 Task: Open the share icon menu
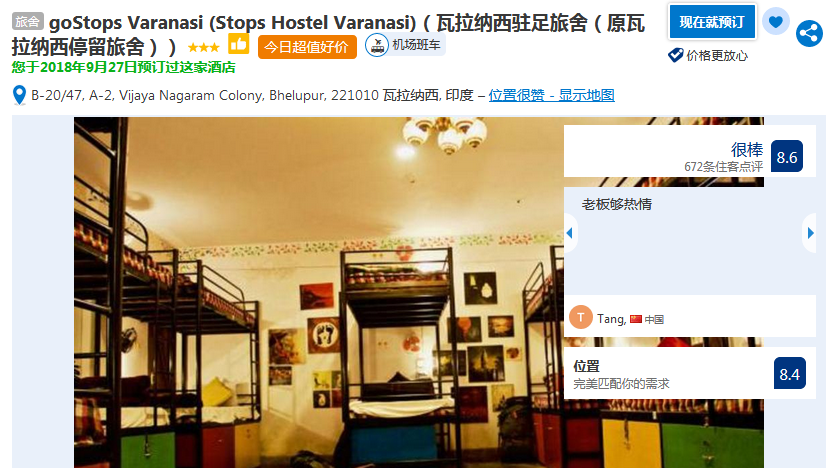pyautogui.click(x=809, y=34)
